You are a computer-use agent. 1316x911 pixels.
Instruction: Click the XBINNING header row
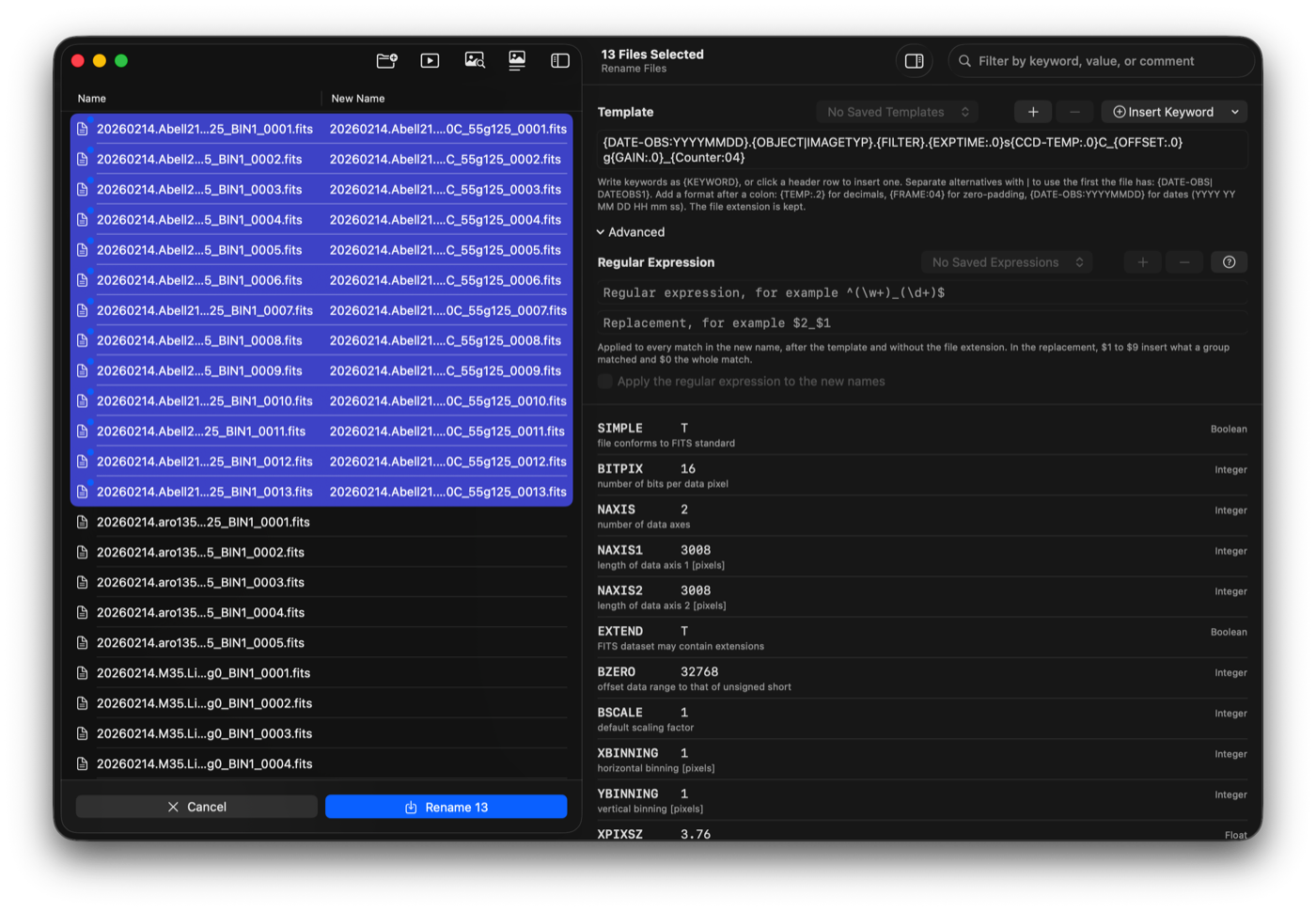(x=923, y=760)
